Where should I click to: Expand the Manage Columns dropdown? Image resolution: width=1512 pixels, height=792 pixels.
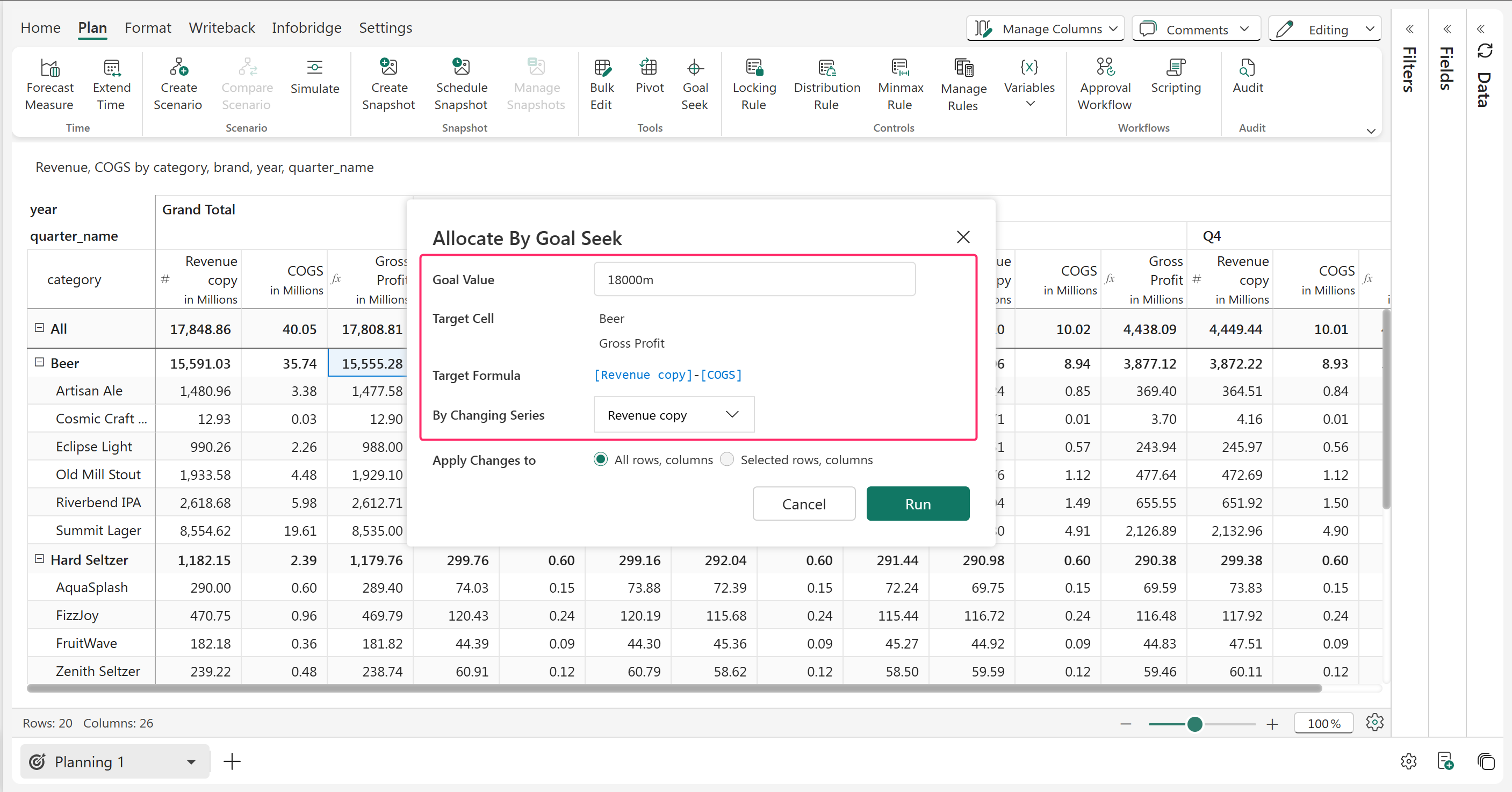tap(1046, 29)
